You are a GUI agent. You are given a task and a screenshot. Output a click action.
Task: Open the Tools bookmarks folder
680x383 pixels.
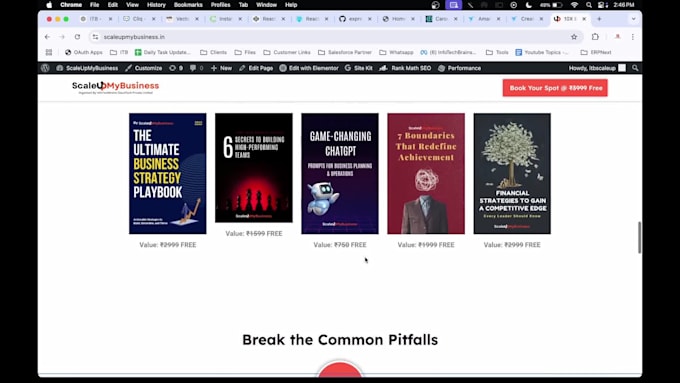497,52
